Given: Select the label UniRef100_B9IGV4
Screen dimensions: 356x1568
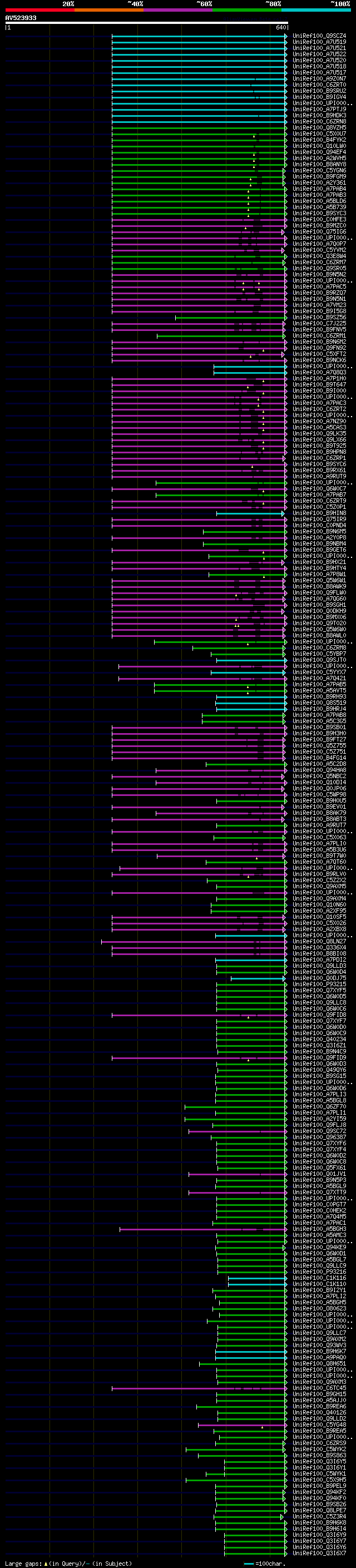Looking at the screenshot, I should point(319,97).
